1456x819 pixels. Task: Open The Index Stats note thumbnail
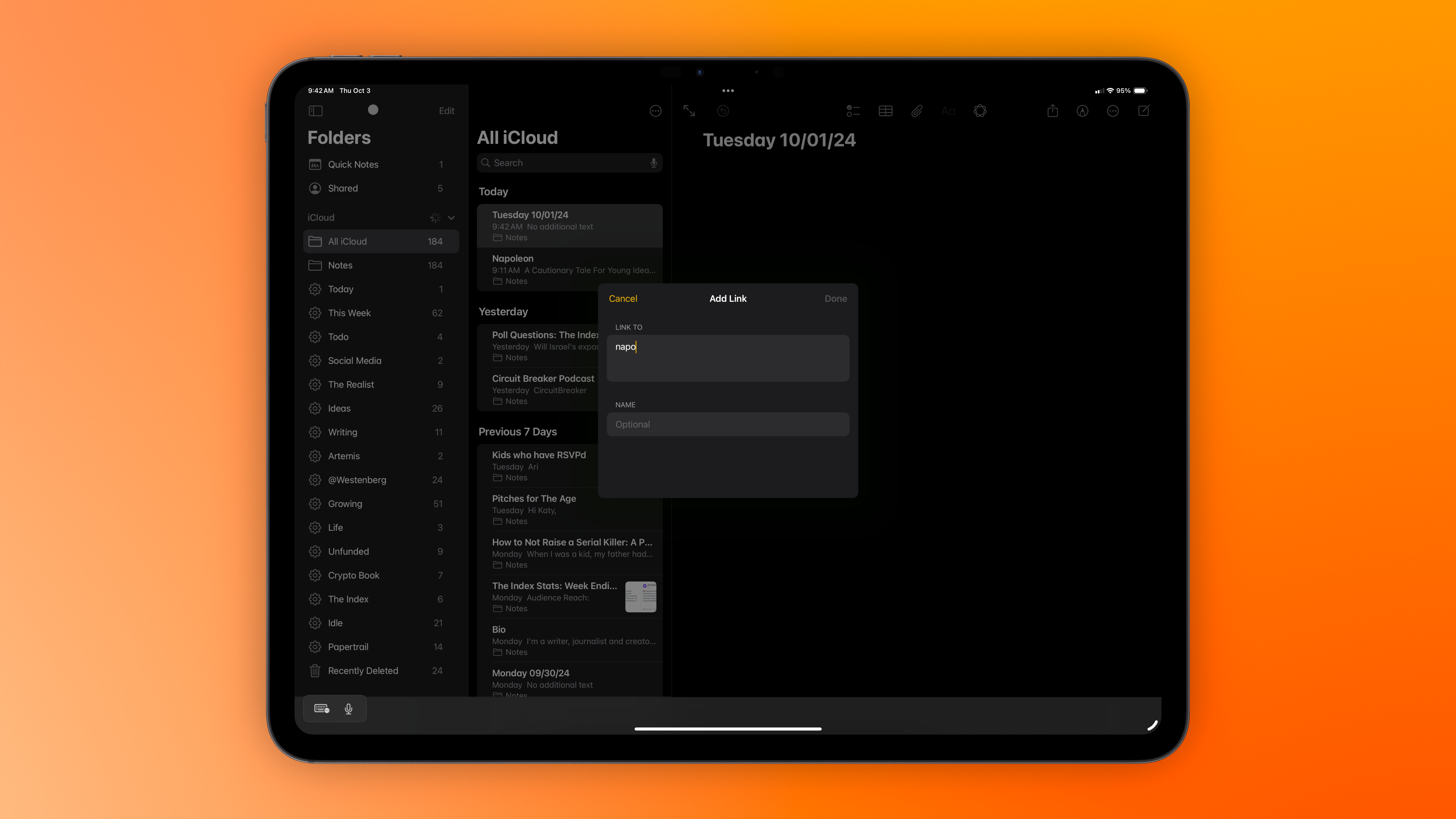[640, 596]
